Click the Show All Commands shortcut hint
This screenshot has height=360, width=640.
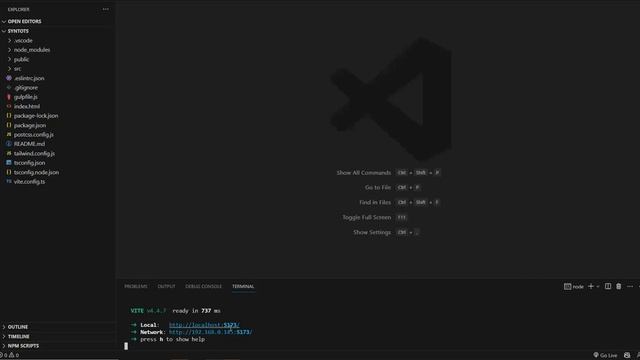389,173
